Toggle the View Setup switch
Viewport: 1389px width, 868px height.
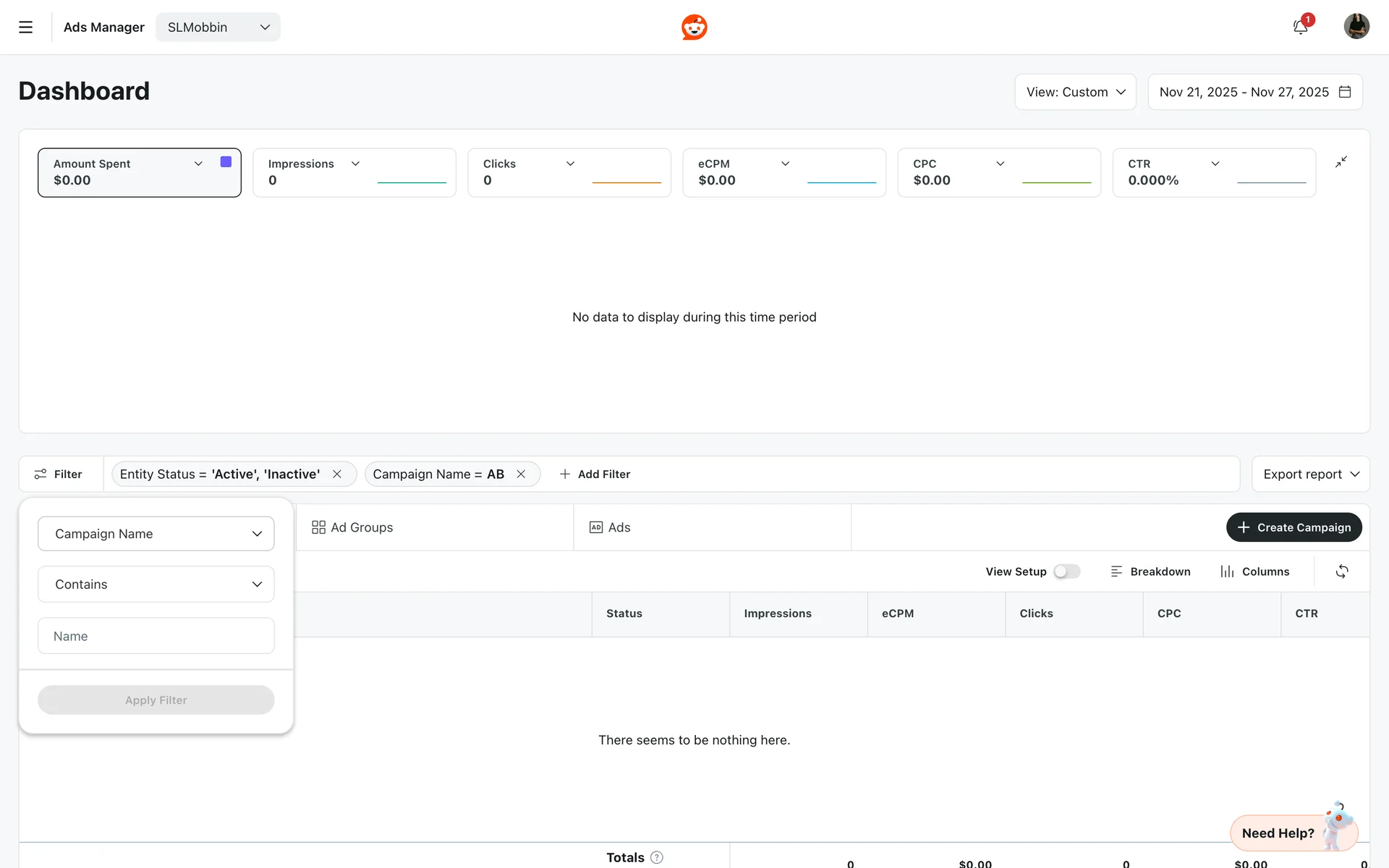coord(1066,571)
